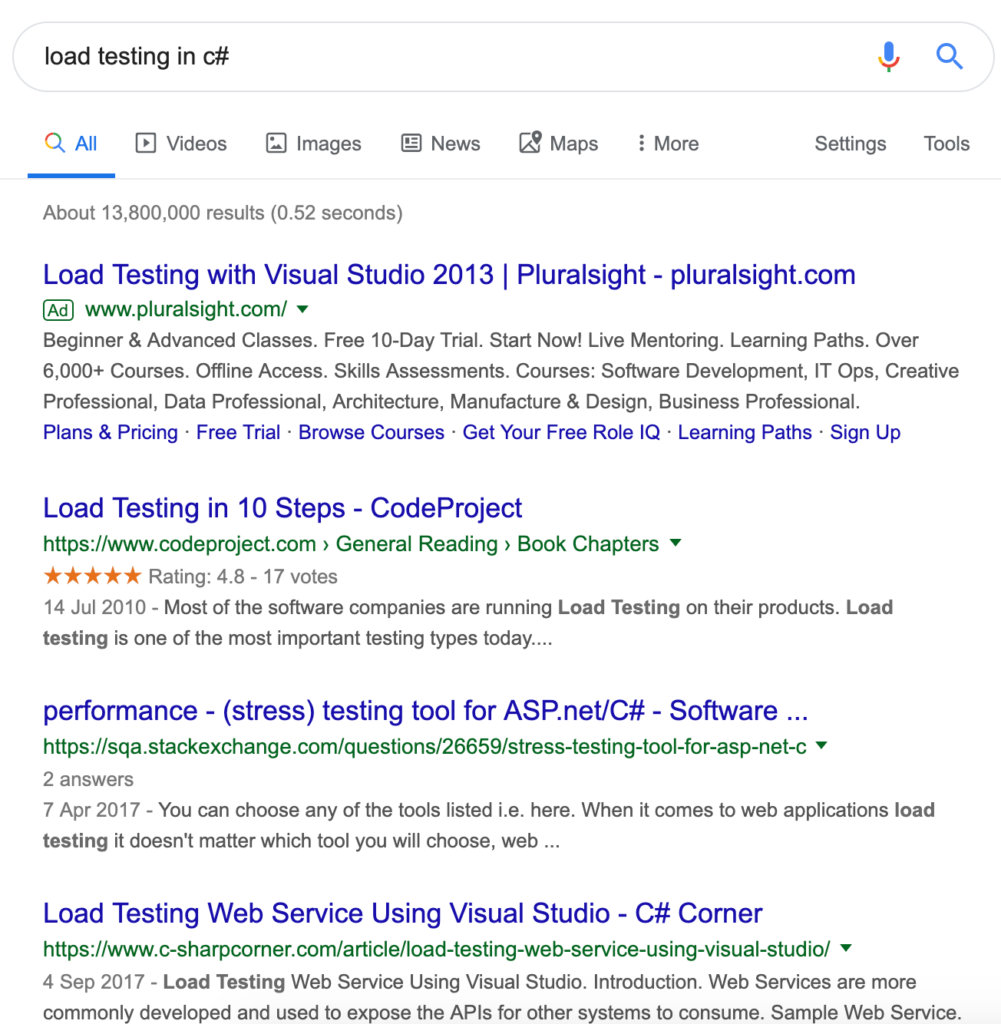This screenshot has height=1024, width=1001.
Task: Click the sqa.stackexchange.com green URL
Action: tap(425, 746)
